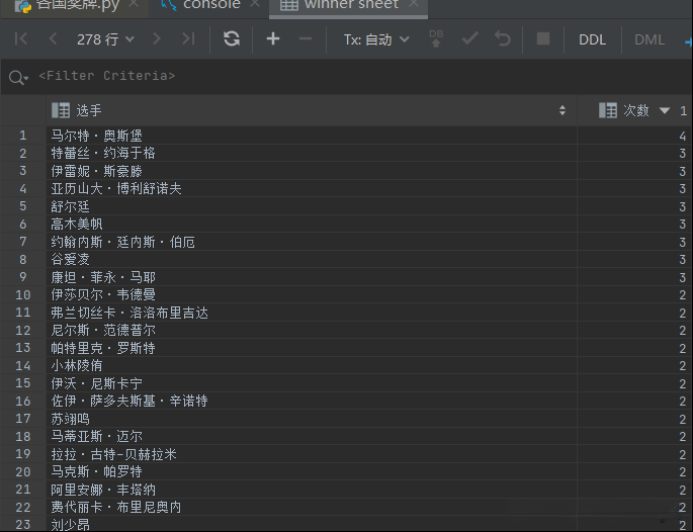Delete selected row with minus icon

click(305, 39)
